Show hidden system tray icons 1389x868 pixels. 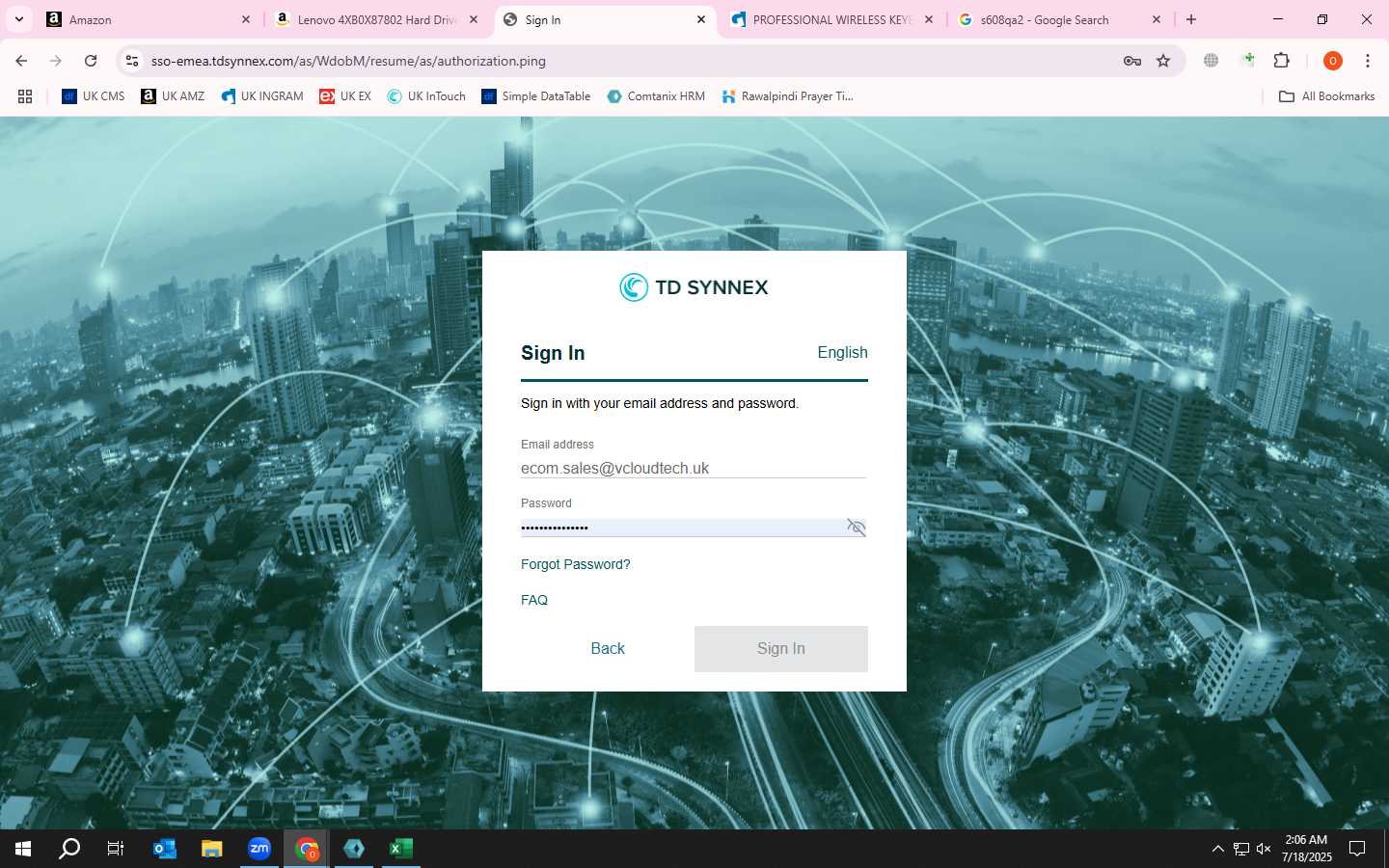(x=1217, y=849)
